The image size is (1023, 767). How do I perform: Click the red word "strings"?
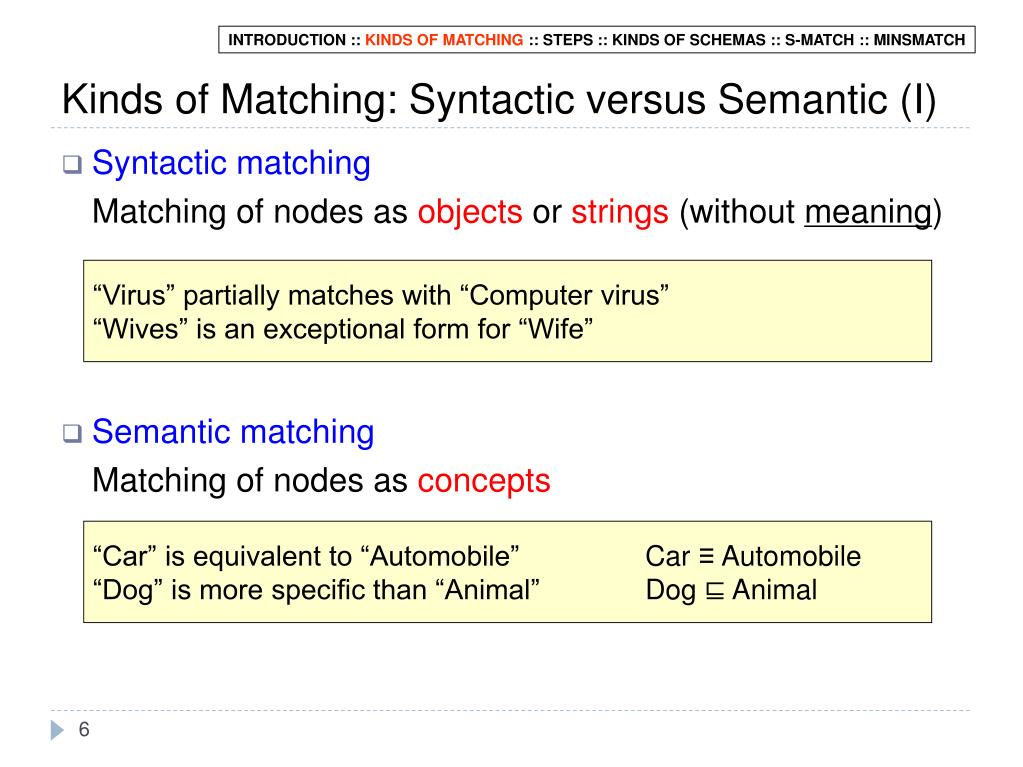pos(620,212)
